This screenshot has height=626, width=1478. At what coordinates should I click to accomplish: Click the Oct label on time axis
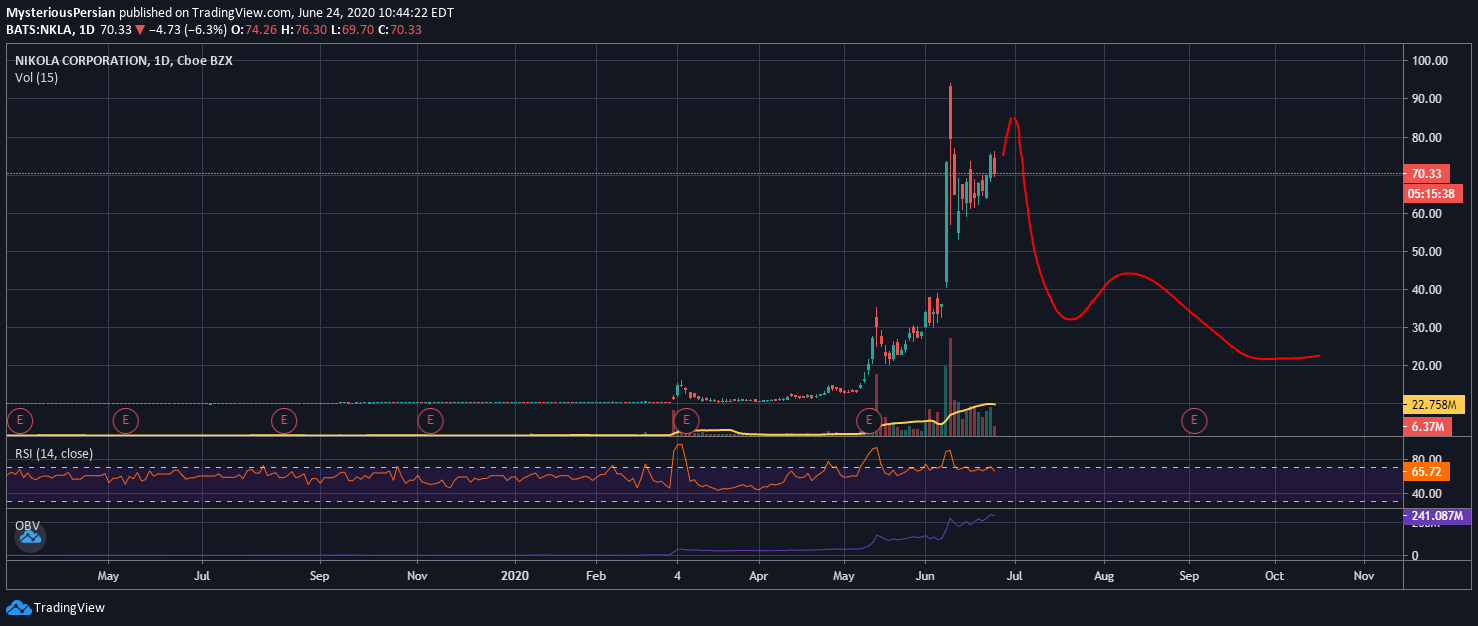1274,576
